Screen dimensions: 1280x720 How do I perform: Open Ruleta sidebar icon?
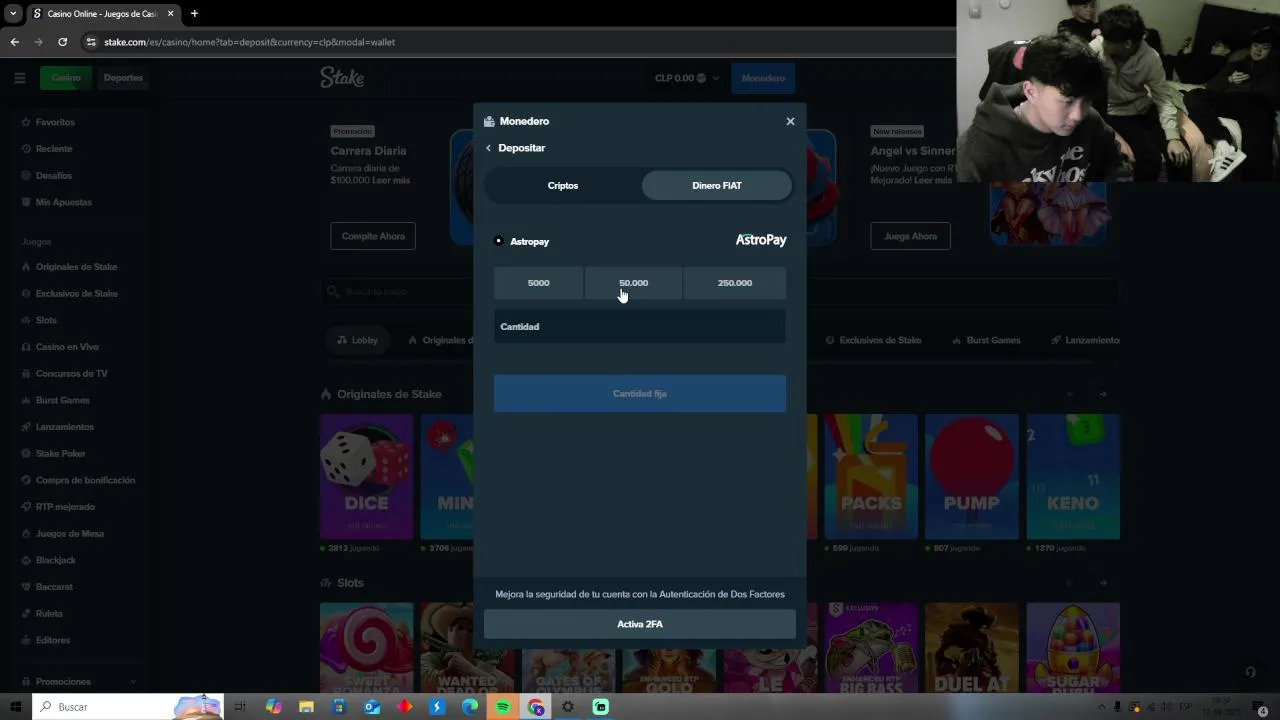point(26,614)
